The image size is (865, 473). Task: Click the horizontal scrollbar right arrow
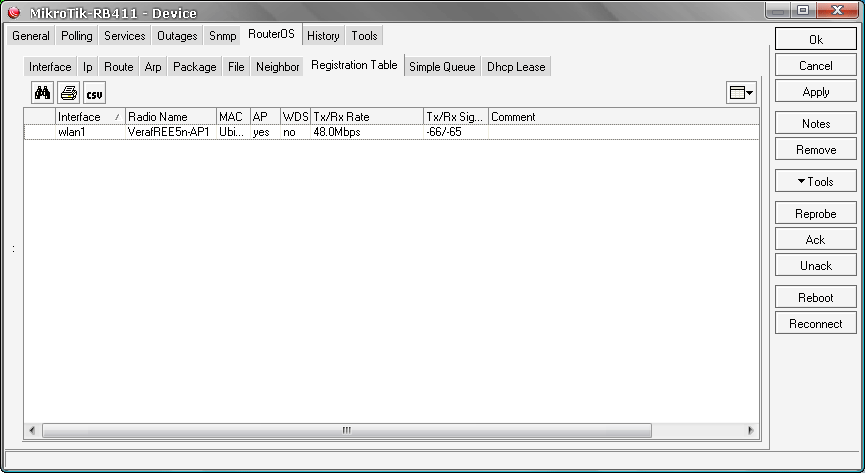point(750,430)
